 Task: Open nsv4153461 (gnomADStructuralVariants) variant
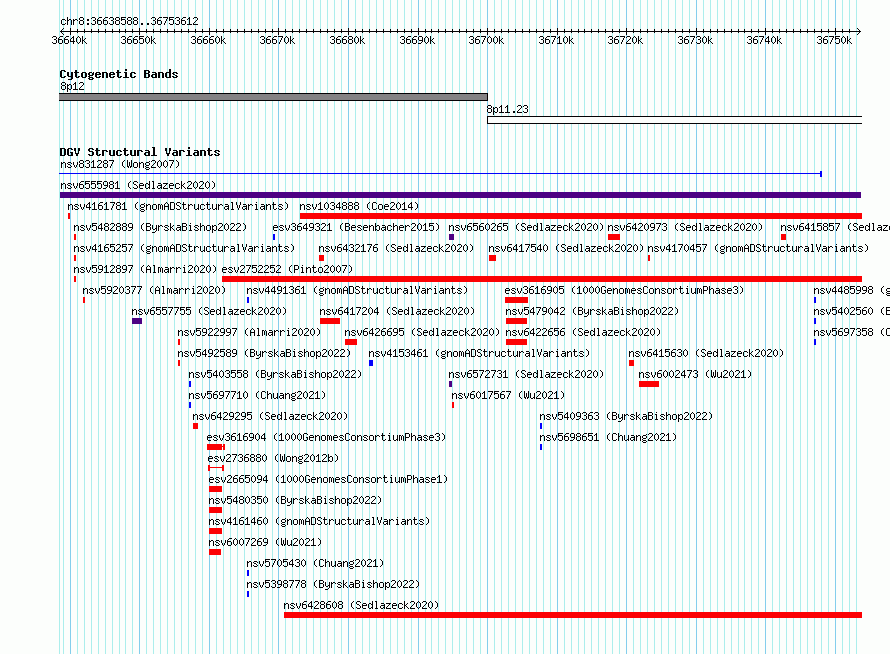tap(479, 353)
